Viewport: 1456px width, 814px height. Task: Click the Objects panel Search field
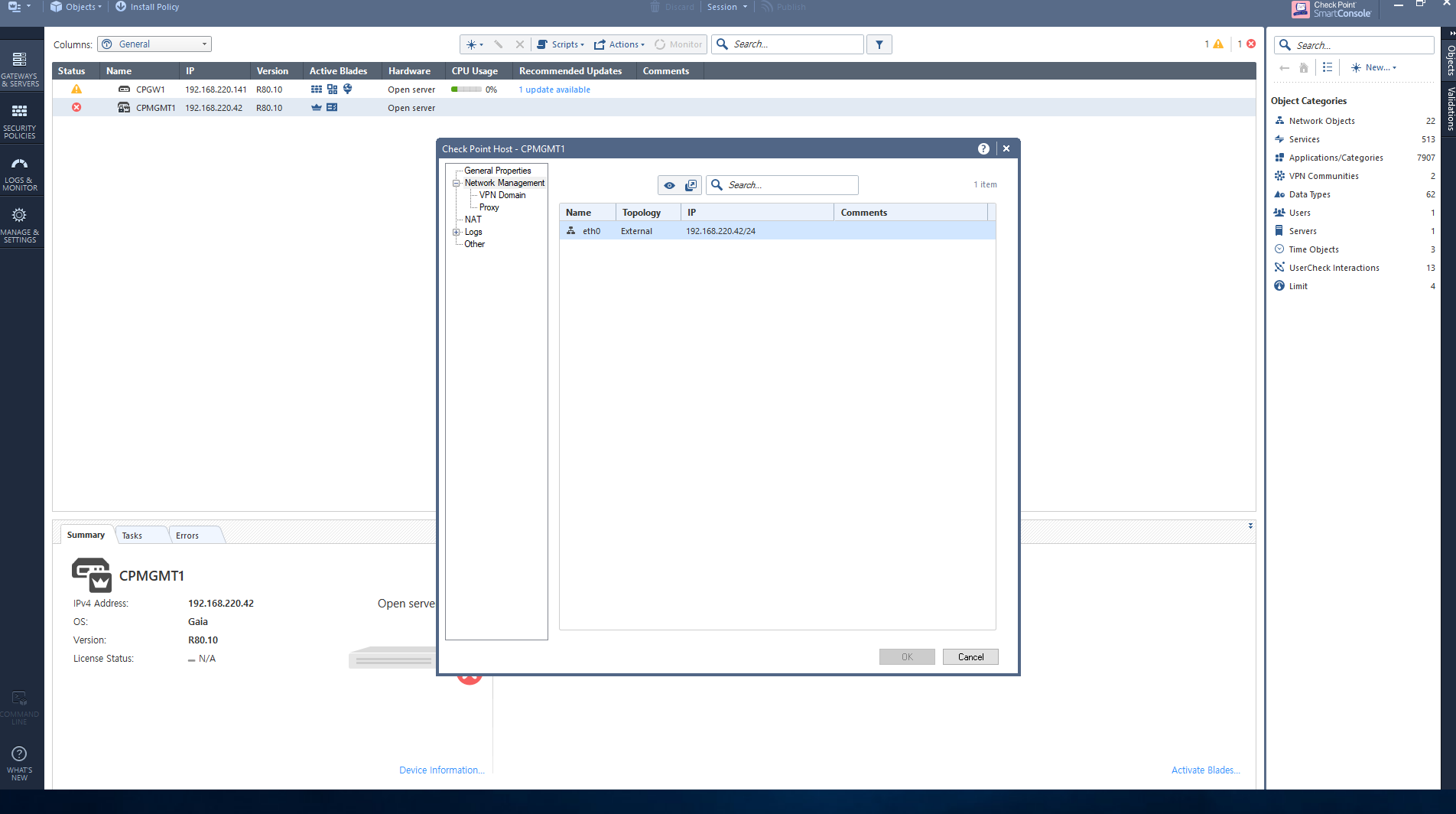click(x=1354, y=45)
